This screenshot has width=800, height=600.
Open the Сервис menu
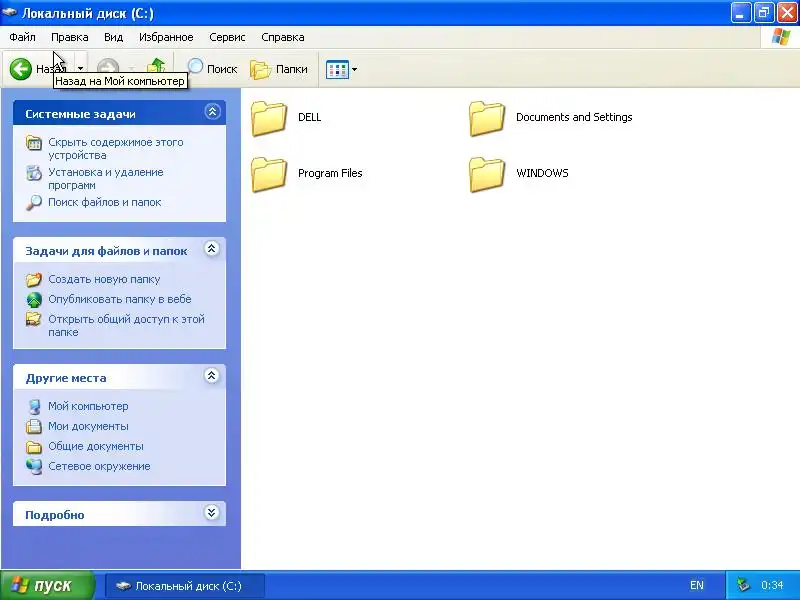[x=227, y=37]
